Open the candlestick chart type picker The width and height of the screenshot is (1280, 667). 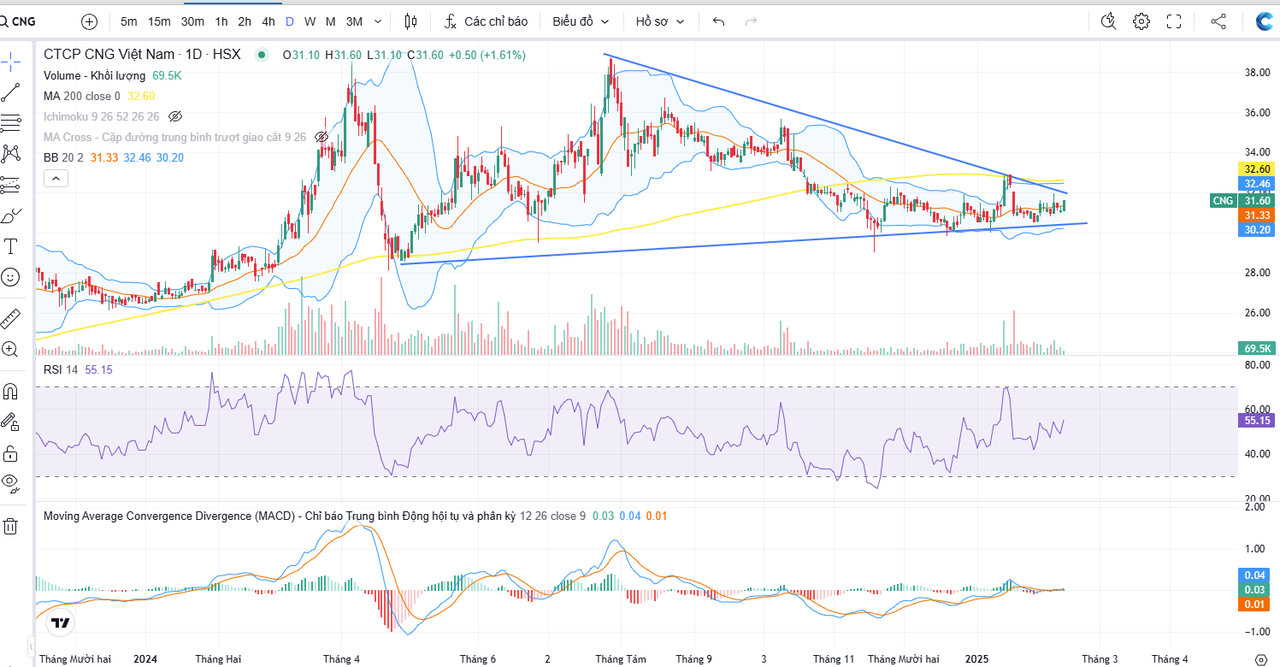[x=410, y=21]
